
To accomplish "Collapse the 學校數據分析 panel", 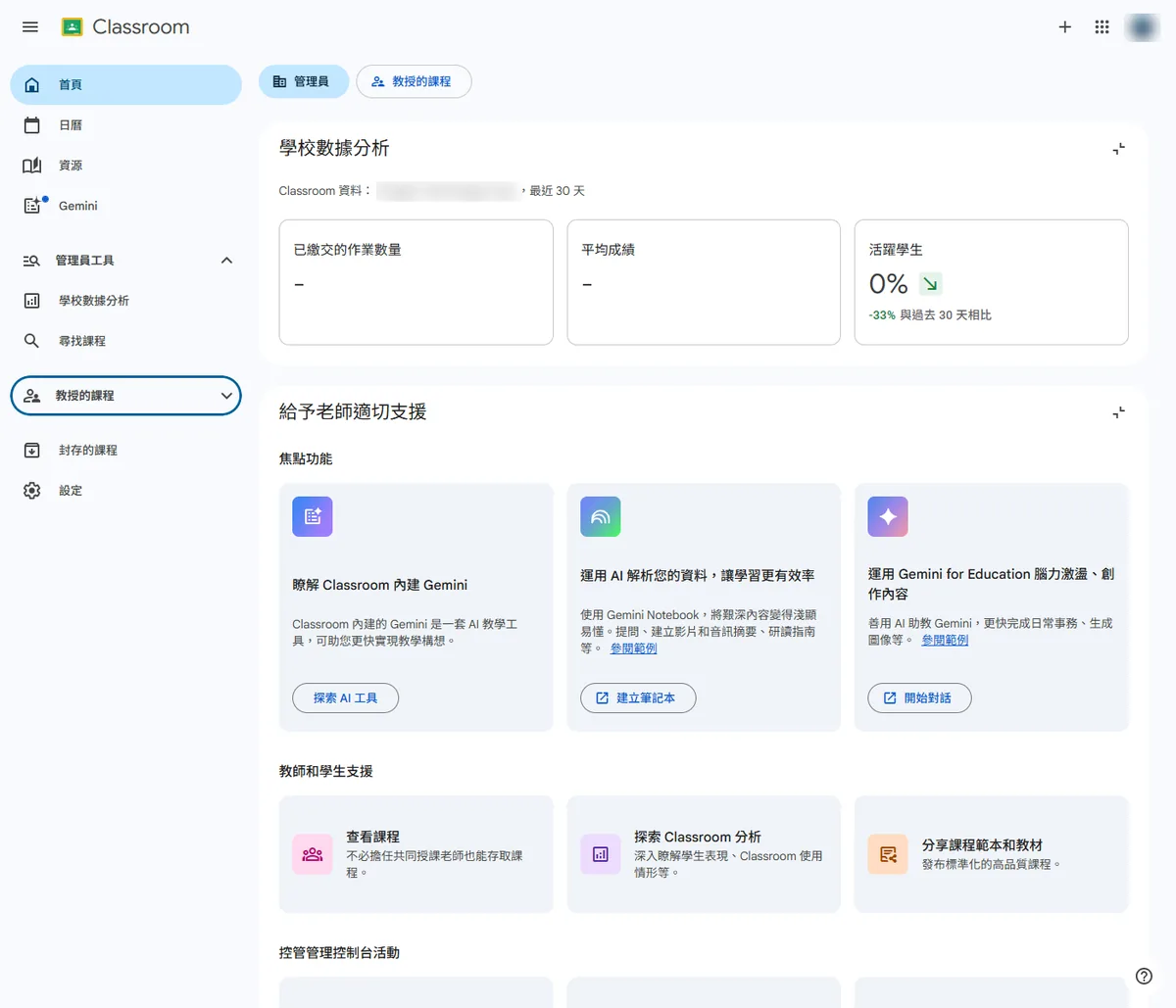I will 1118,149.
